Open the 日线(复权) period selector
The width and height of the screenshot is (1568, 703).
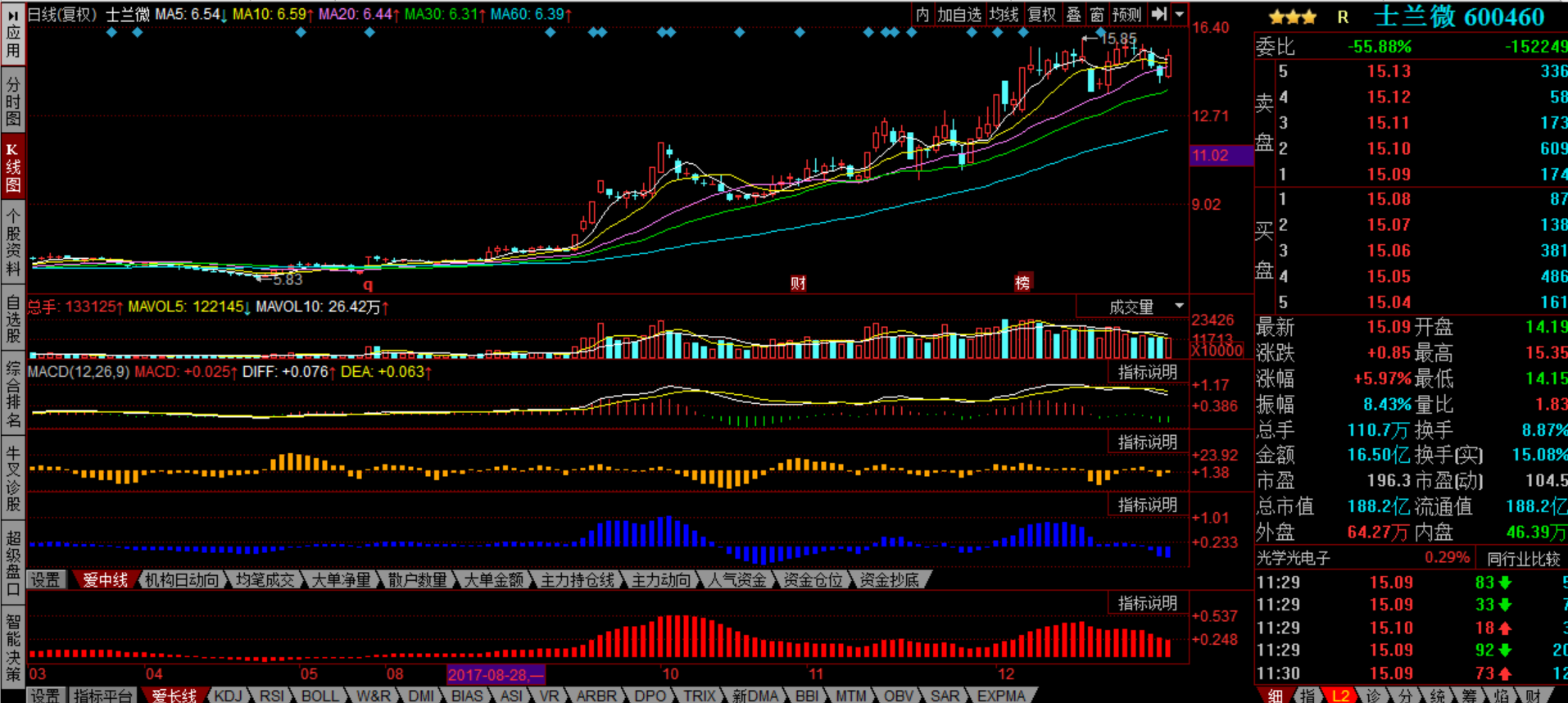[x=62, y=14]
